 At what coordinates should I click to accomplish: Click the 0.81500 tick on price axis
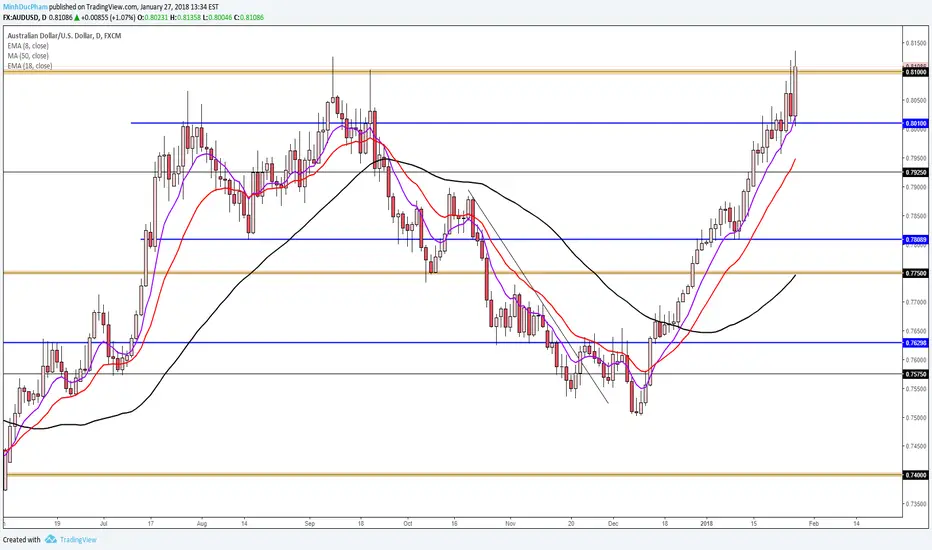pos(915,43)
